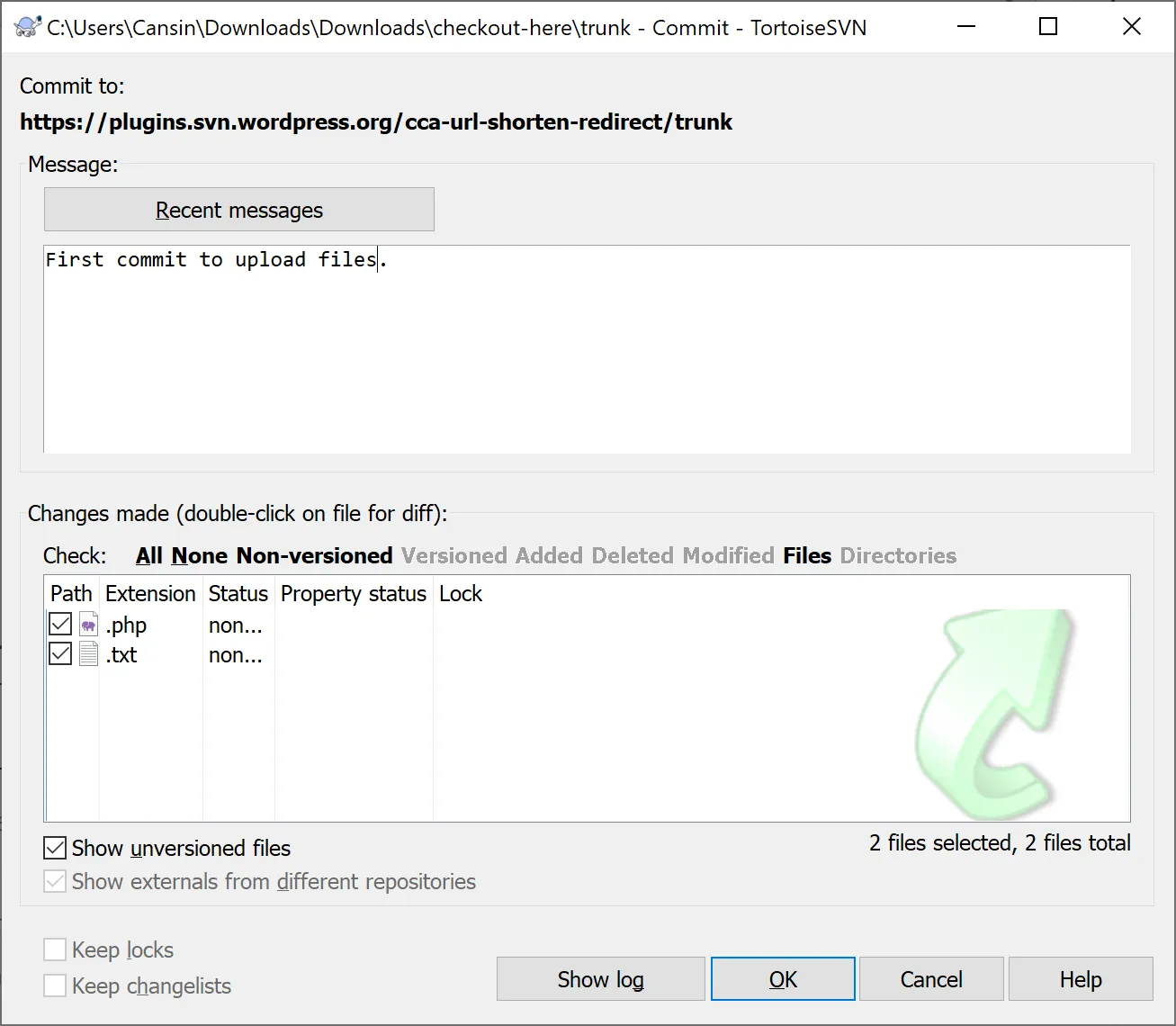Click the PHP file type icon

coord(88,625)
